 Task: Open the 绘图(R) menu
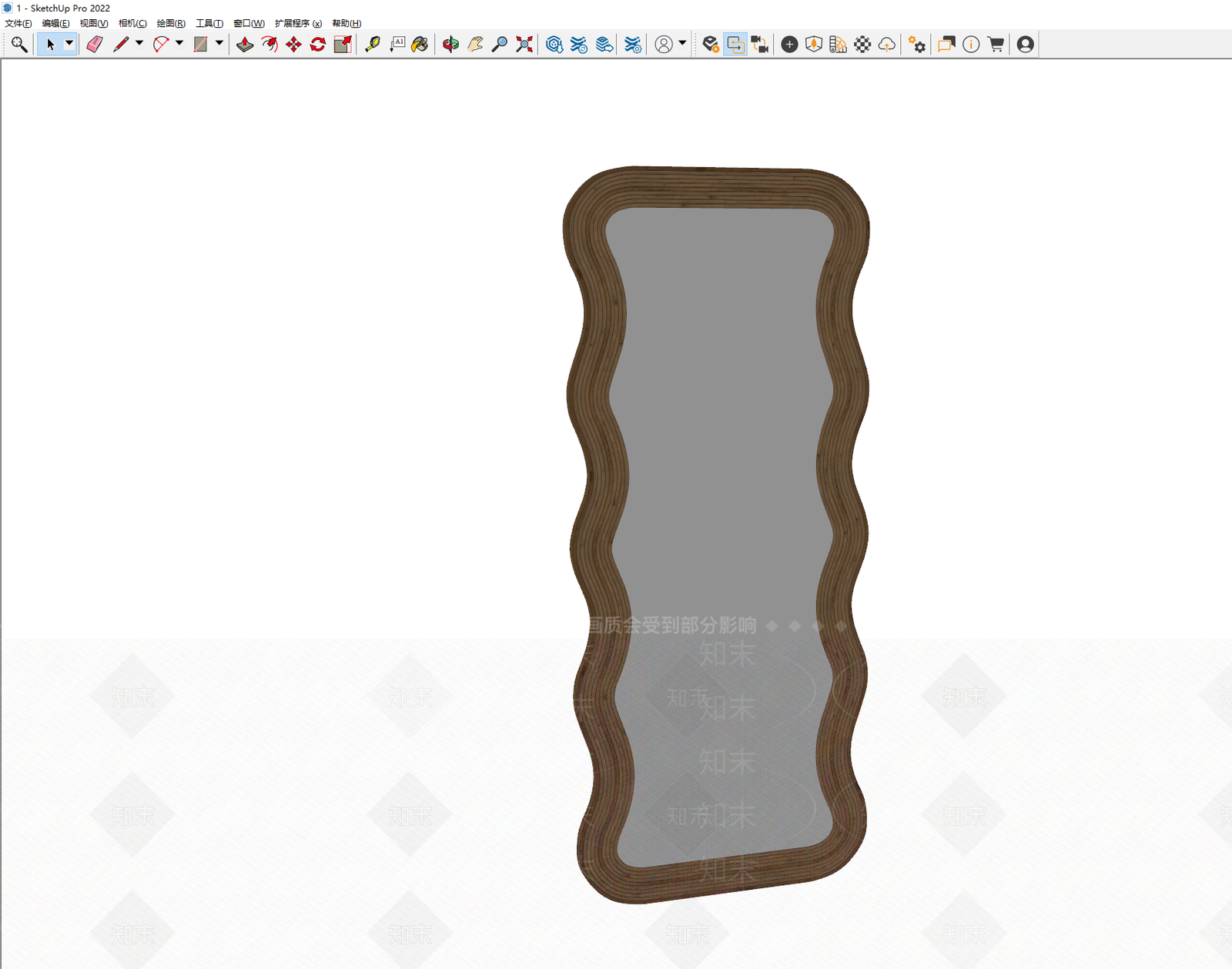tap(171, 23)
